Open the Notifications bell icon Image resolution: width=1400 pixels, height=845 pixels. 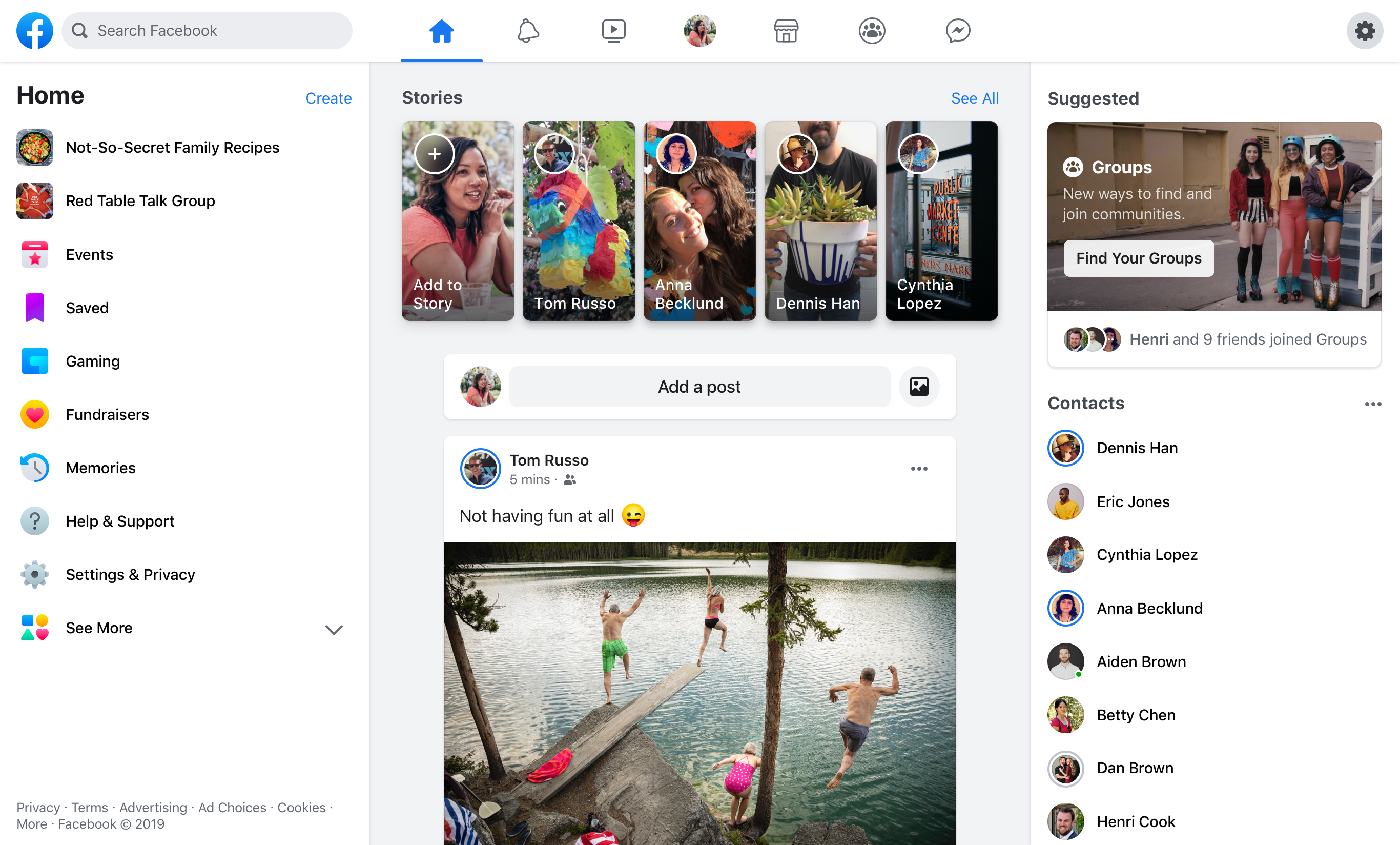pos(527,30)
